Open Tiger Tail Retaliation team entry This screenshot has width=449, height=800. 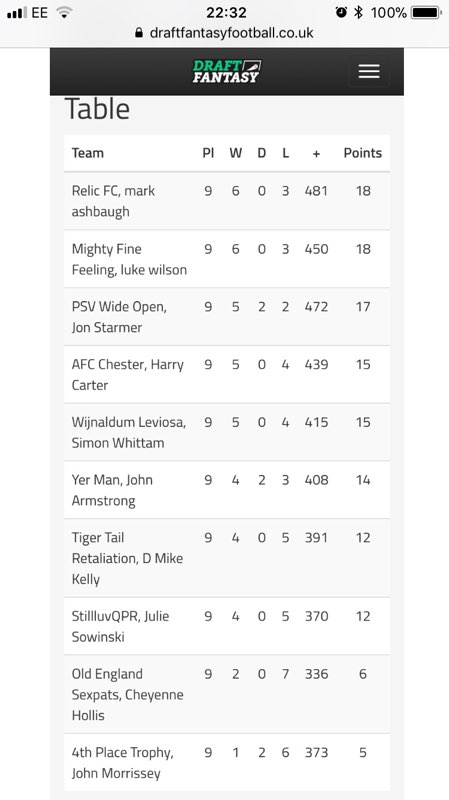click(x=227, y=558)
